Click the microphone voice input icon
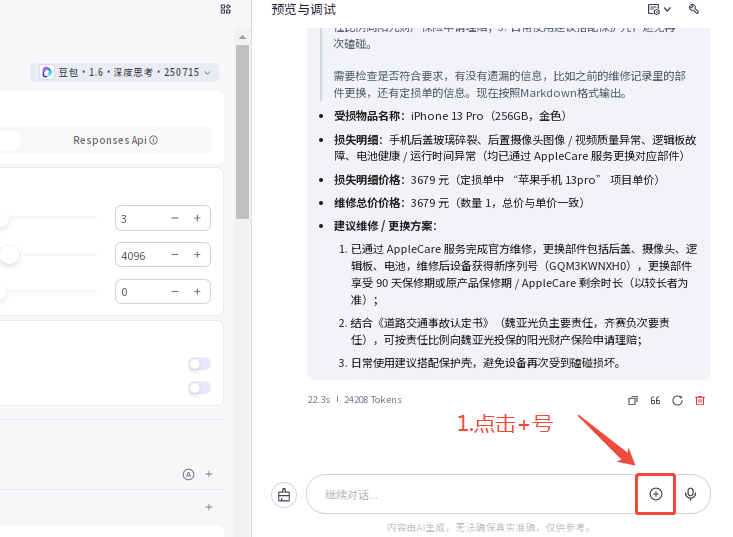The width and height of the screenshot is (733, 537). 690,494
